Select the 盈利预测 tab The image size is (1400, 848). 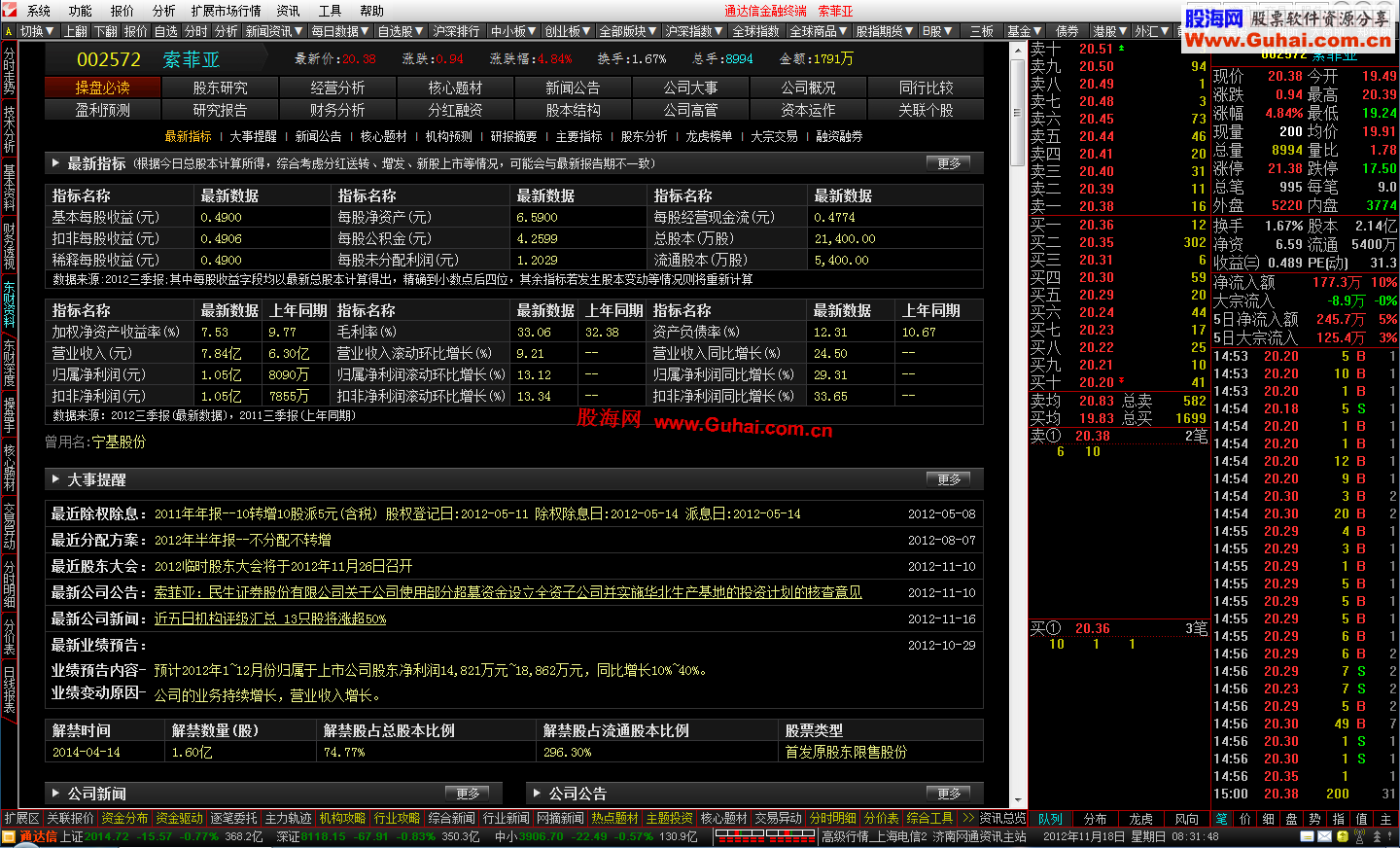103,110
